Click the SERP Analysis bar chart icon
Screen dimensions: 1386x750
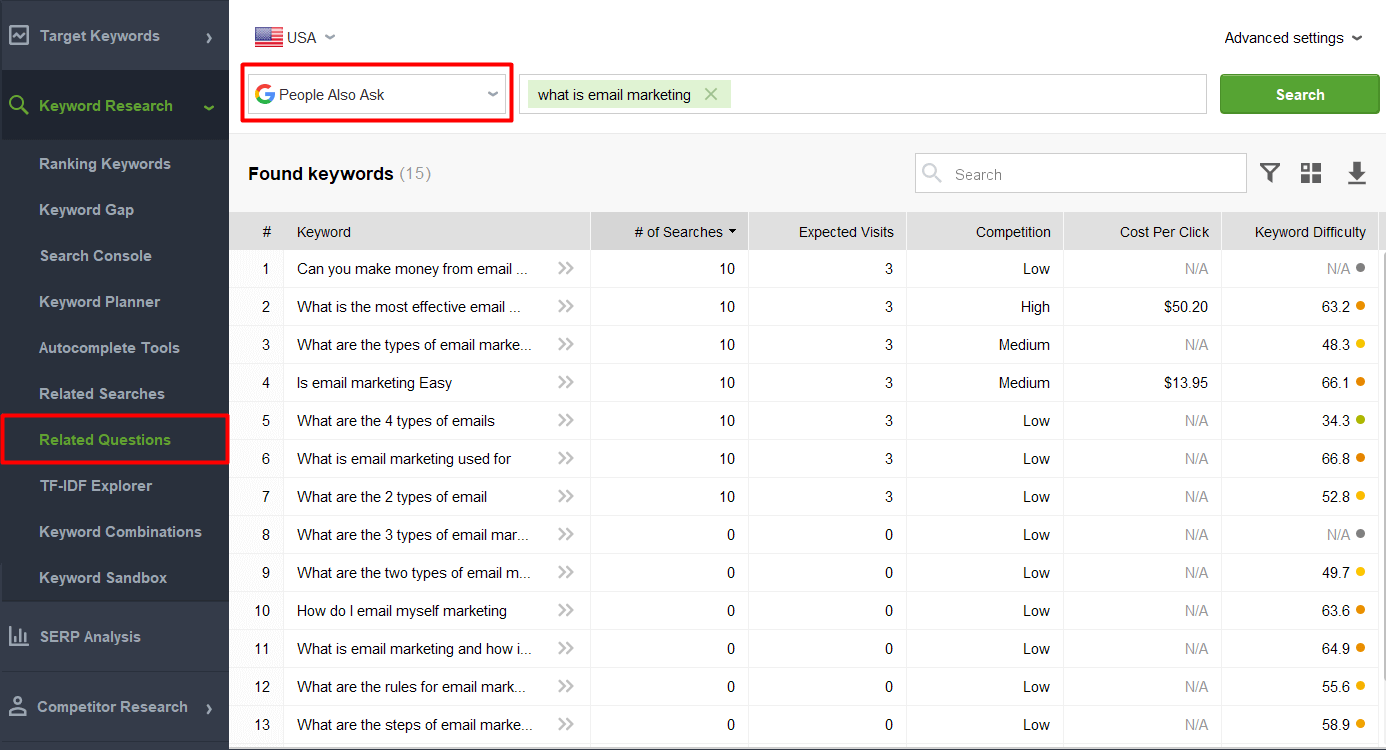(x=18, y=636)
